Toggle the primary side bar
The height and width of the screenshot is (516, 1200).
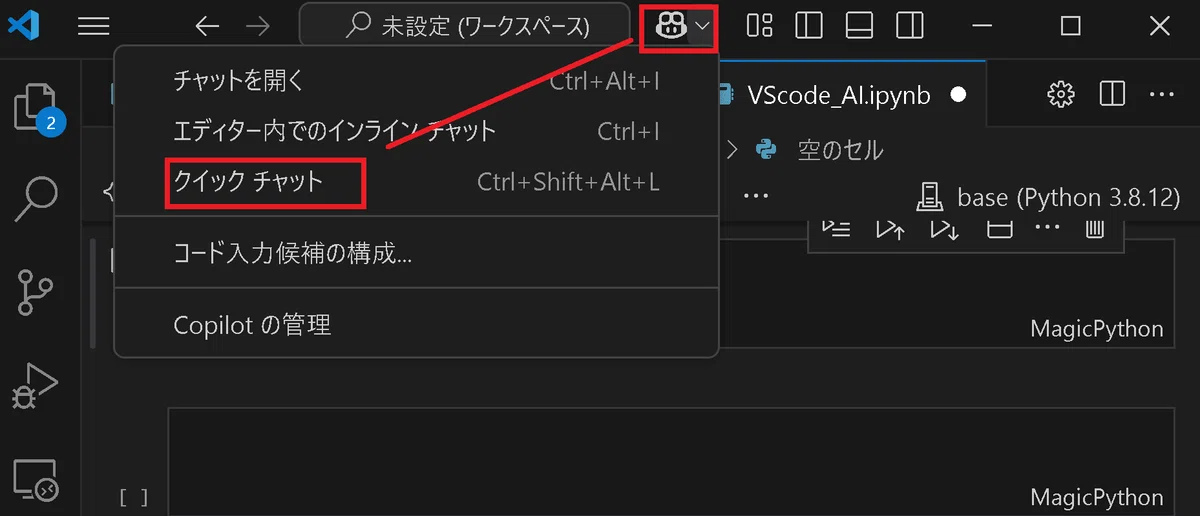809,27
